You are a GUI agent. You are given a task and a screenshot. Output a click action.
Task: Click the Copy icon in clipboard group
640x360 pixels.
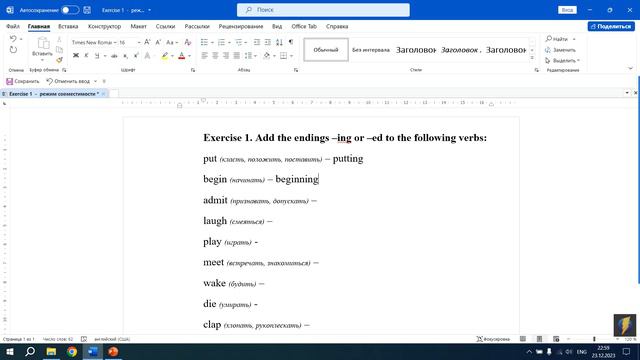(x=60, y=50)
